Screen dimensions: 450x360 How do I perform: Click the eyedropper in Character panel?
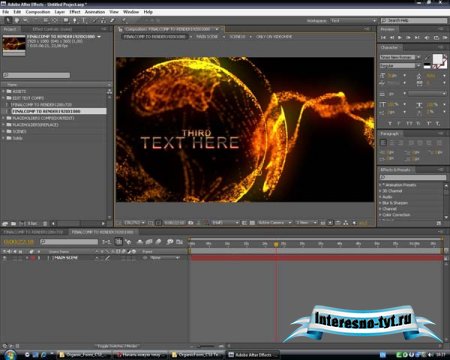pyautogui.click(x=427, y=58)
